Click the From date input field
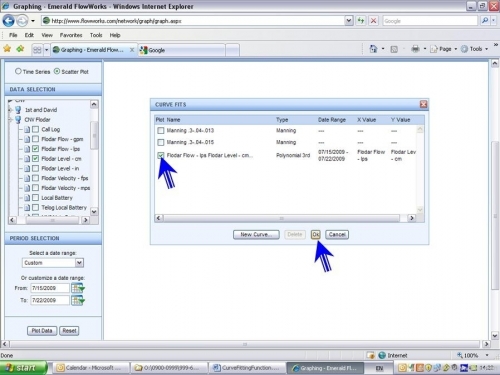Viewport: 500px width, 375px height. tap(50, 288)
